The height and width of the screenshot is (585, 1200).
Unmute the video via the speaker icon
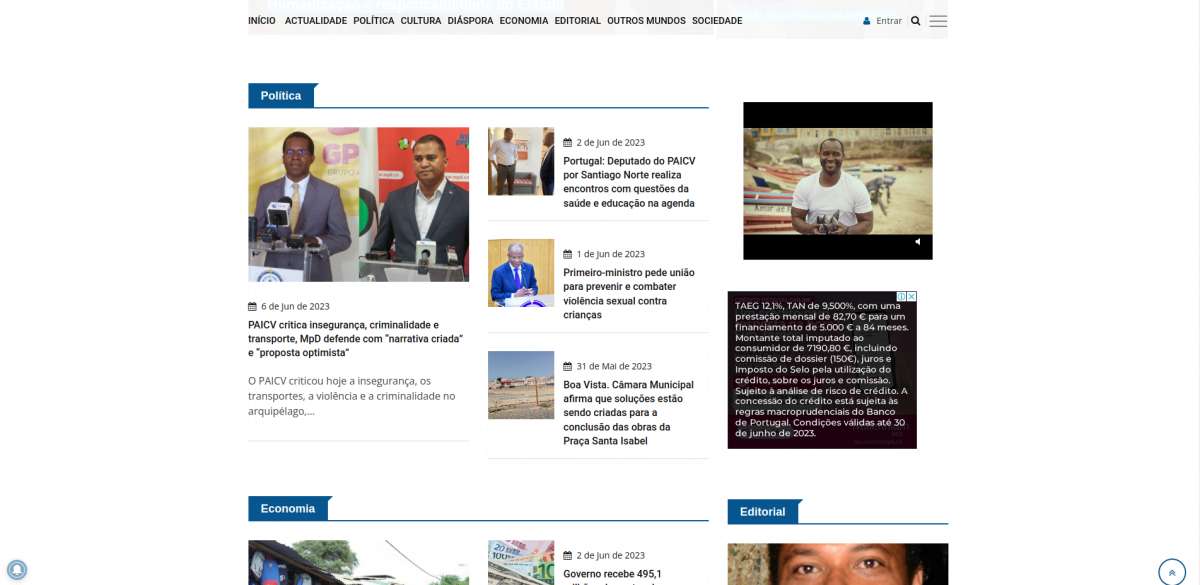click(x=917, y=242)
